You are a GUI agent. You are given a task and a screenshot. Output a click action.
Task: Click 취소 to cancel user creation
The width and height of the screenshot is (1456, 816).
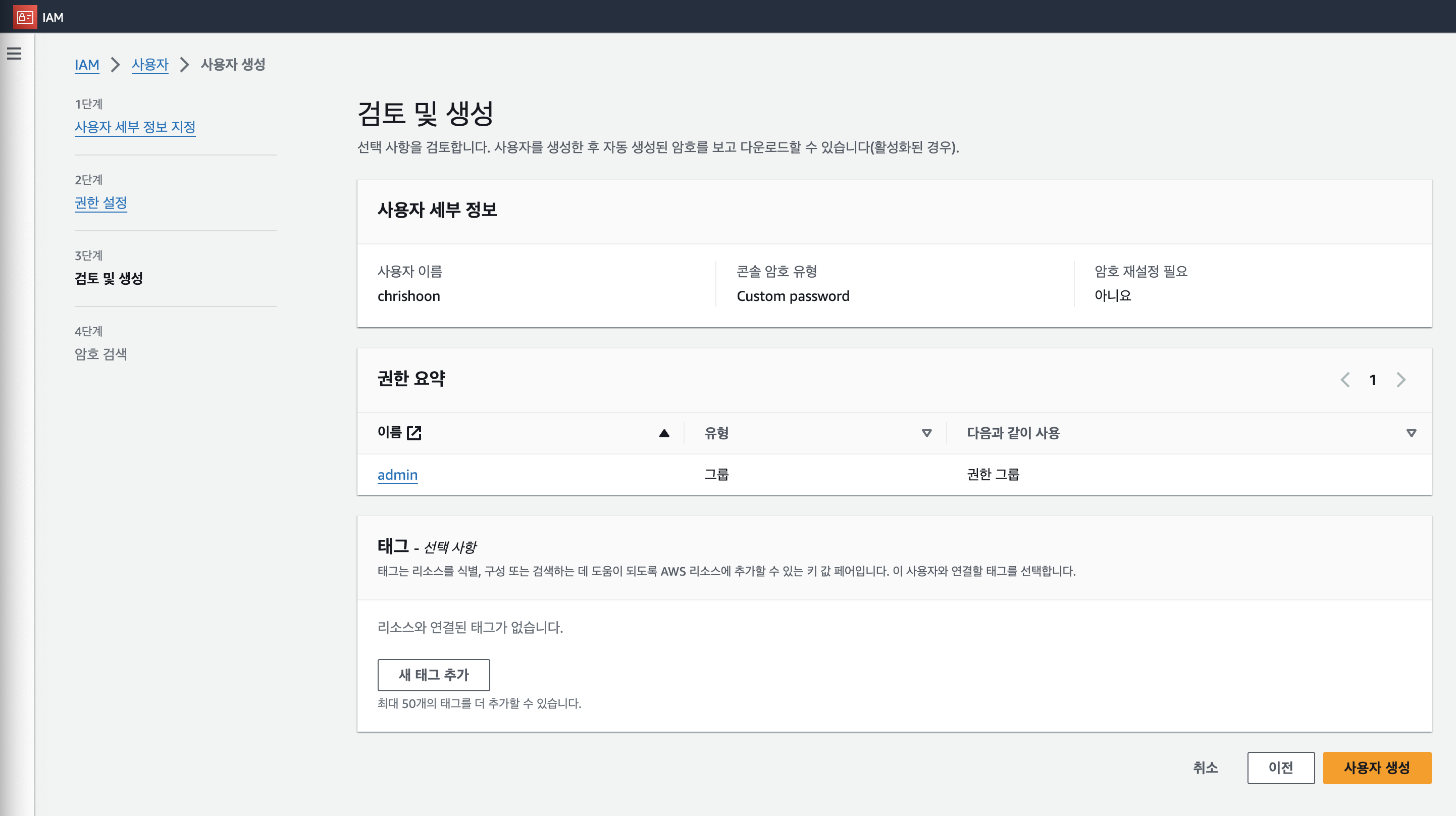point(1205,768)
